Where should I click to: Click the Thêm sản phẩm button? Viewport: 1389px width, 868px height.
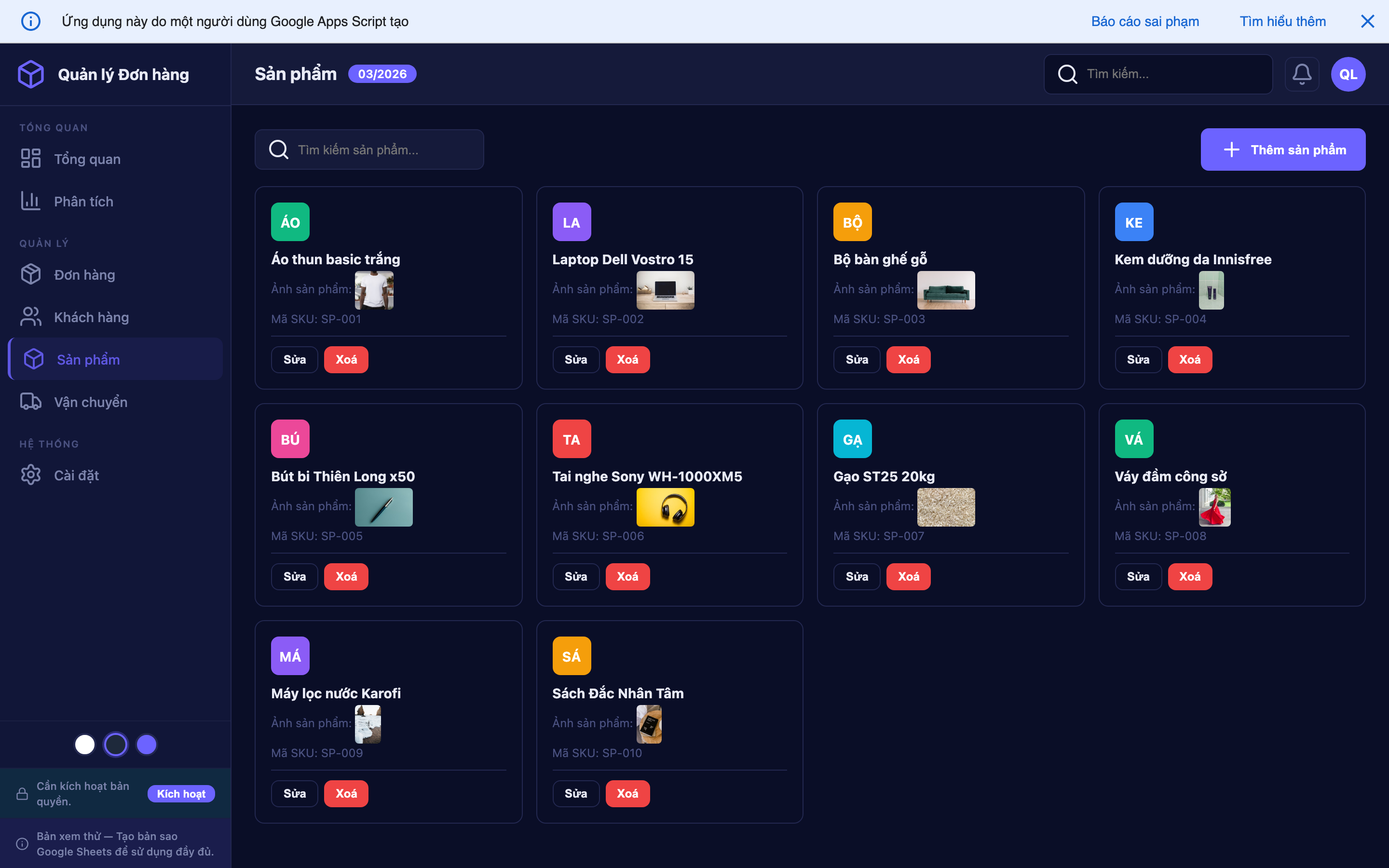[1283, 149]
